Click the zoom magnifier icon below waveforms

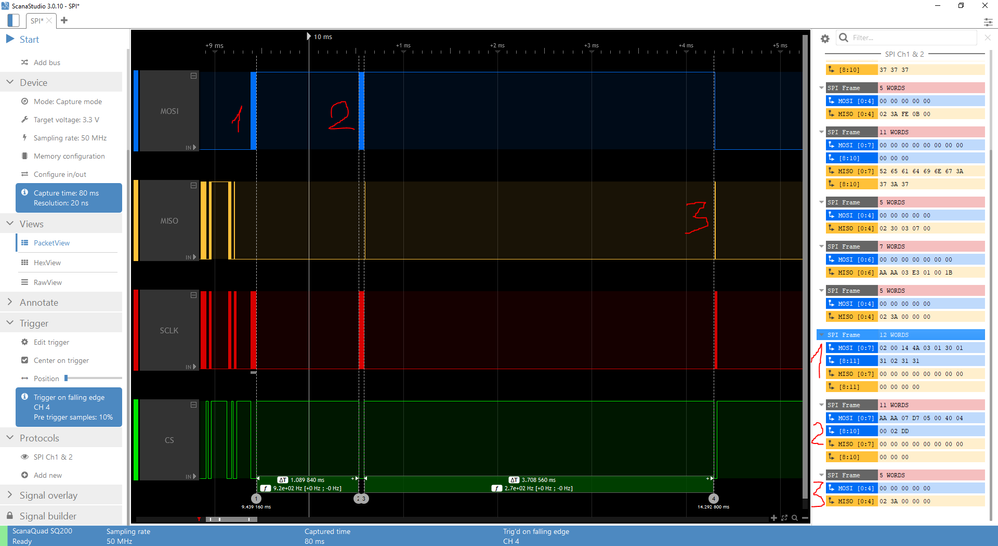coord(794,518)
